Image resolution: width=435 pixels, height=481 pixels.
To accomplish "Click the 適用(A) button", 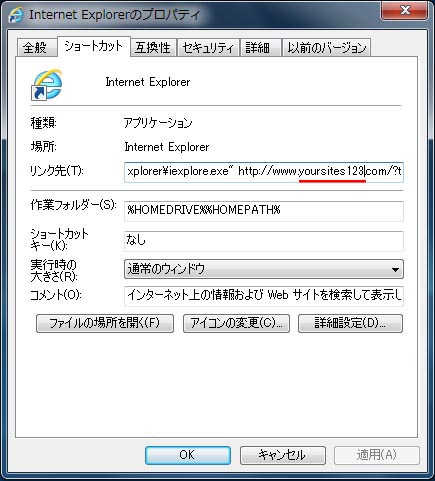I will pyautogui.click(x=377, y=455).
